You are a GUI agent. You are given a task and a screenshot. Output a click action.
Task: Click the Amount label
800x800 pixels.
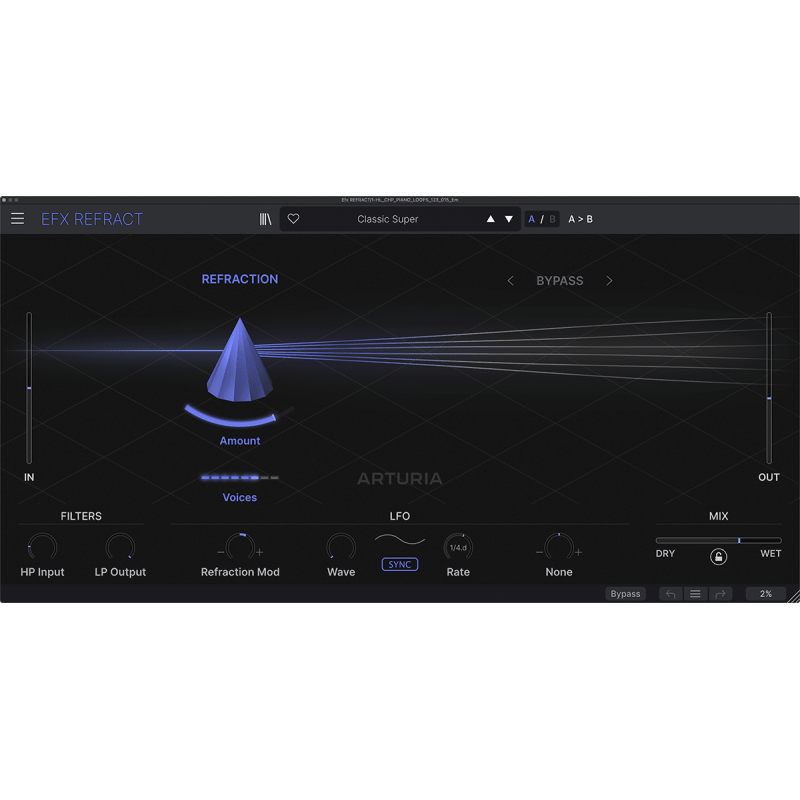click(240, 441)
